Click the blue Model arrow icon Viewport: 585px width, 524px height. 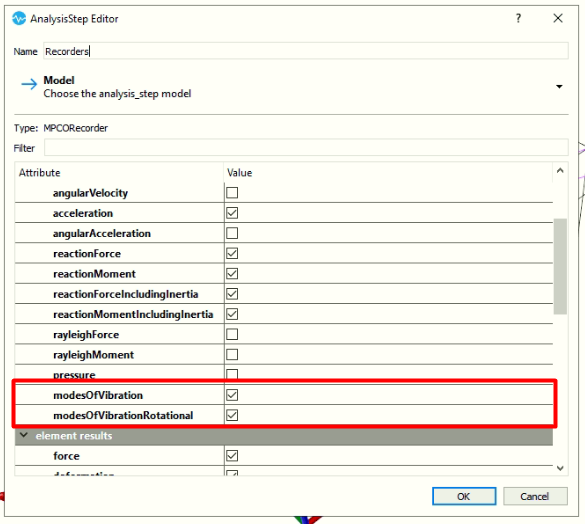tap(29, 84)
